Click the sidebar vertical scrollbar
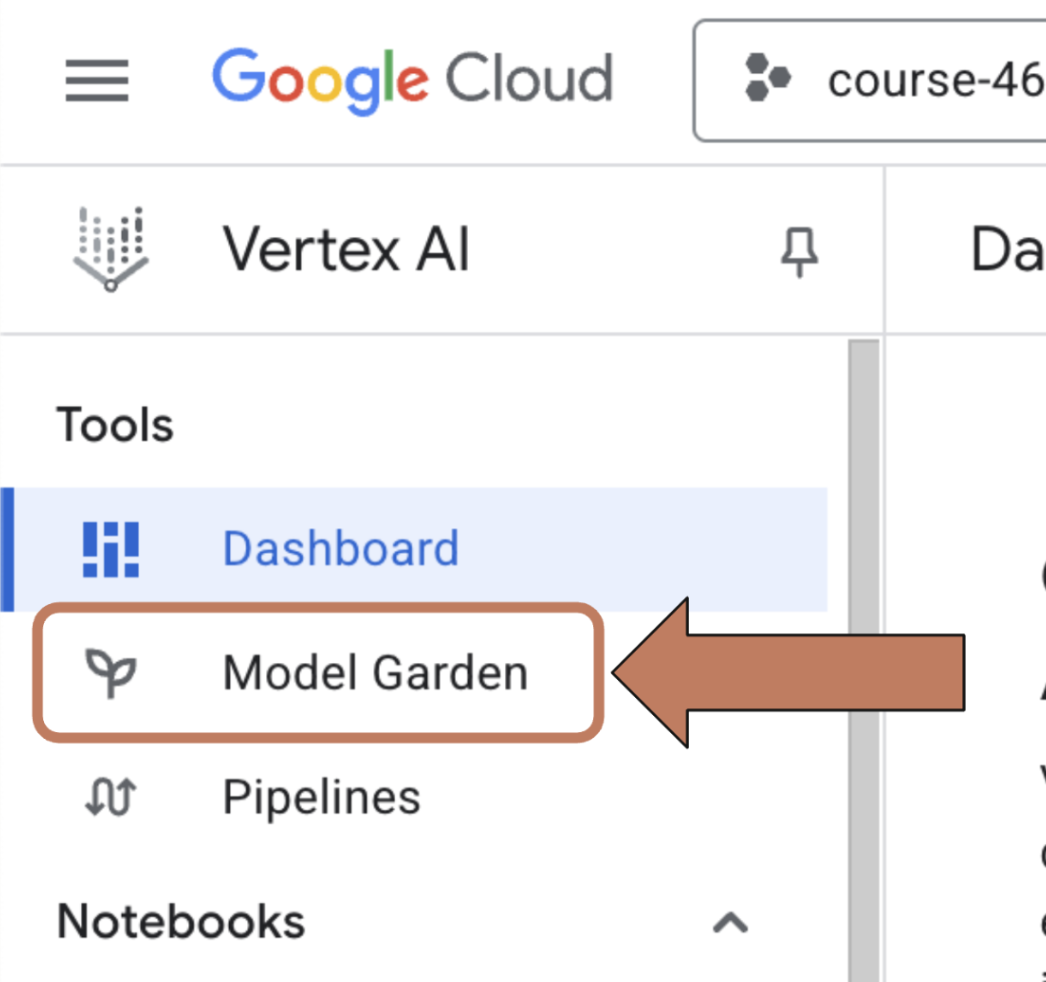 point(865,660)
